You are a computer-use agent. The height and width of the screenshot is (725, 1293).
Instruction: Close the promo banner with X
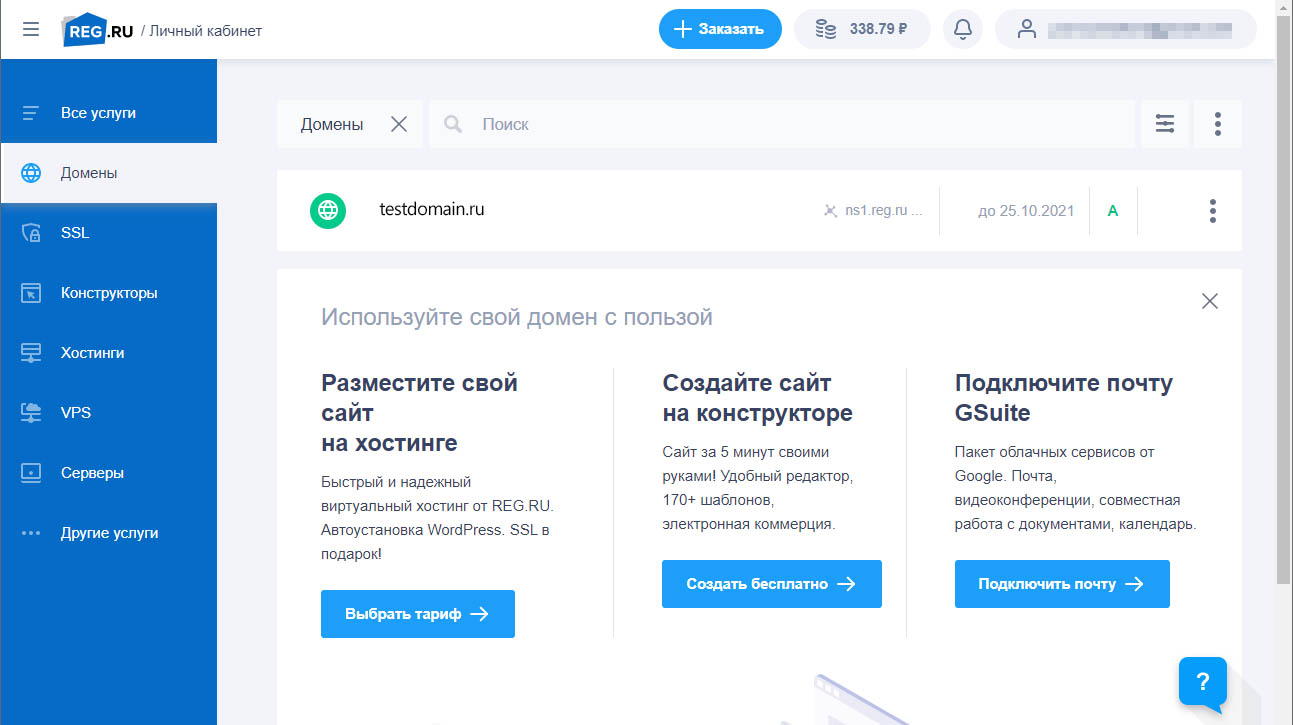[1210, 301]
